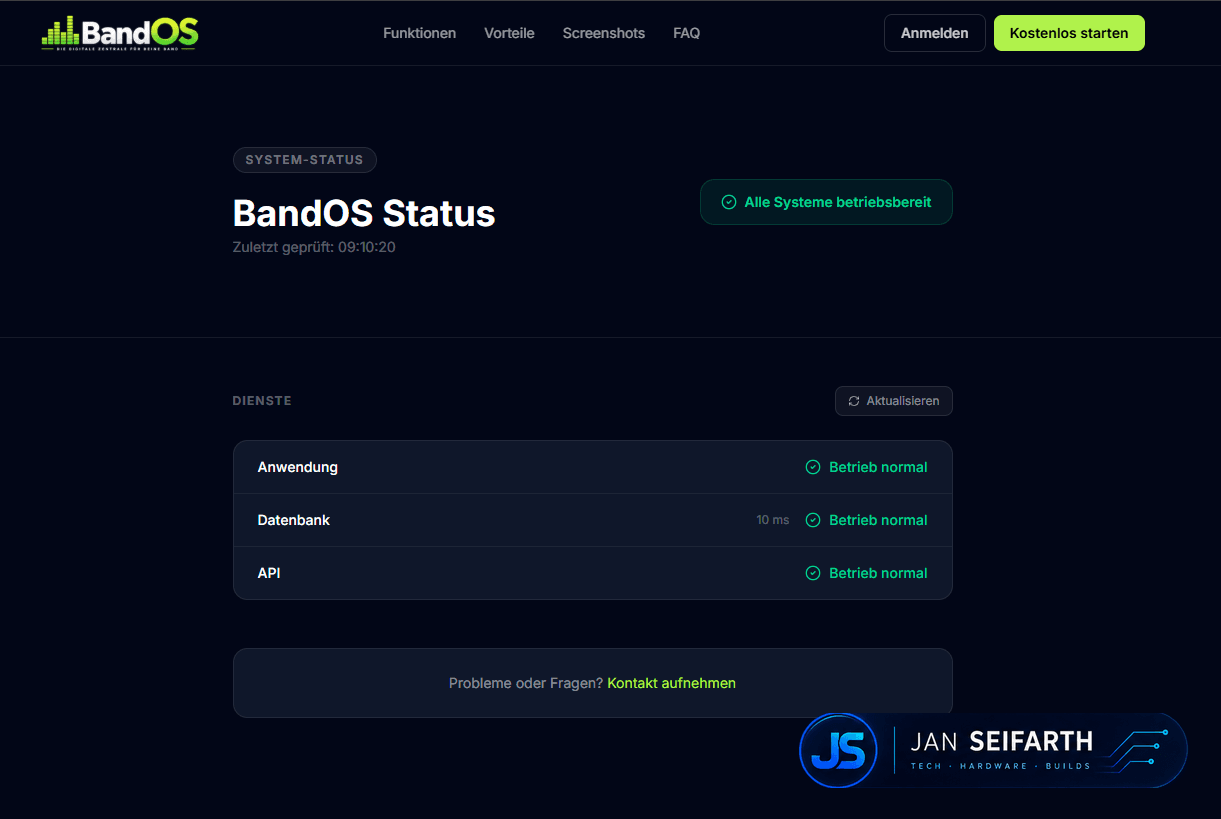Click the check icon in API row
The height and width of the screenshot is (819, 1221).
click(x=813, y=573)
